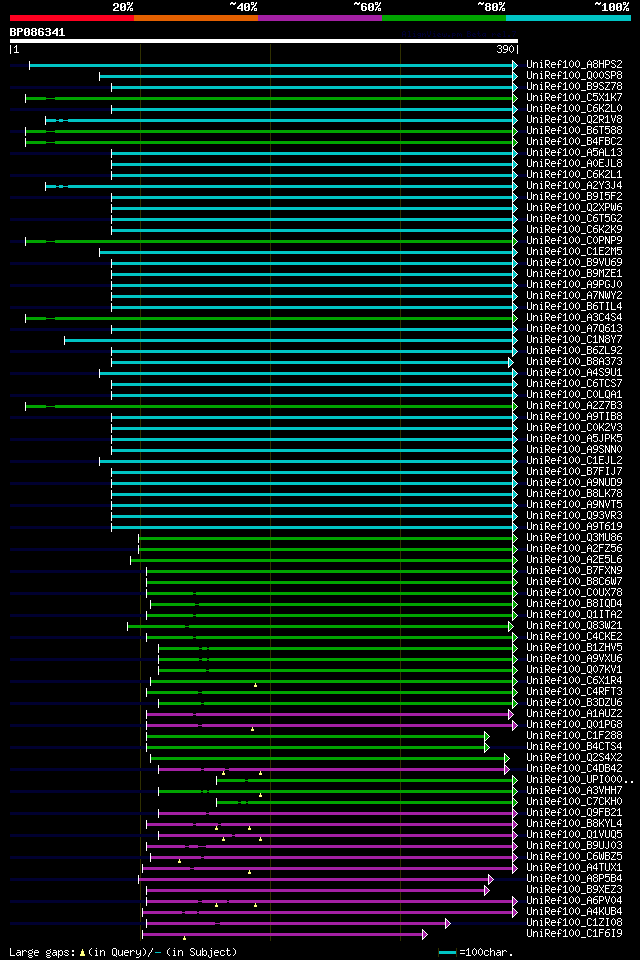Select UniRef100_B8A373 label
The width and height of the screenshot is (640, 960).
[574, 362]
